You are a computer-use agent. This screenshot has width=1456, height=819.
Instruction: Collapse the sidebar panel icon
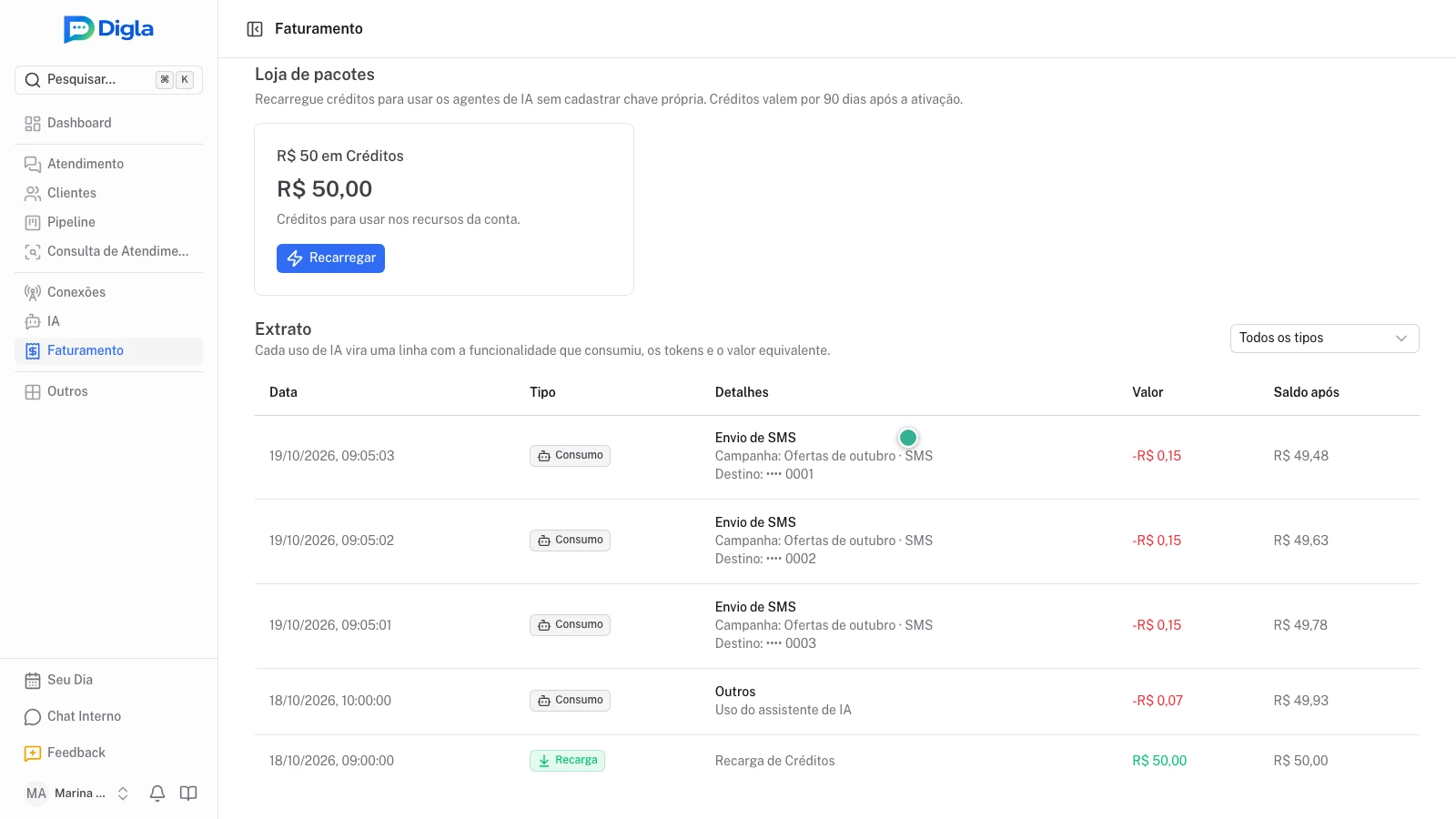click(255, 29)
